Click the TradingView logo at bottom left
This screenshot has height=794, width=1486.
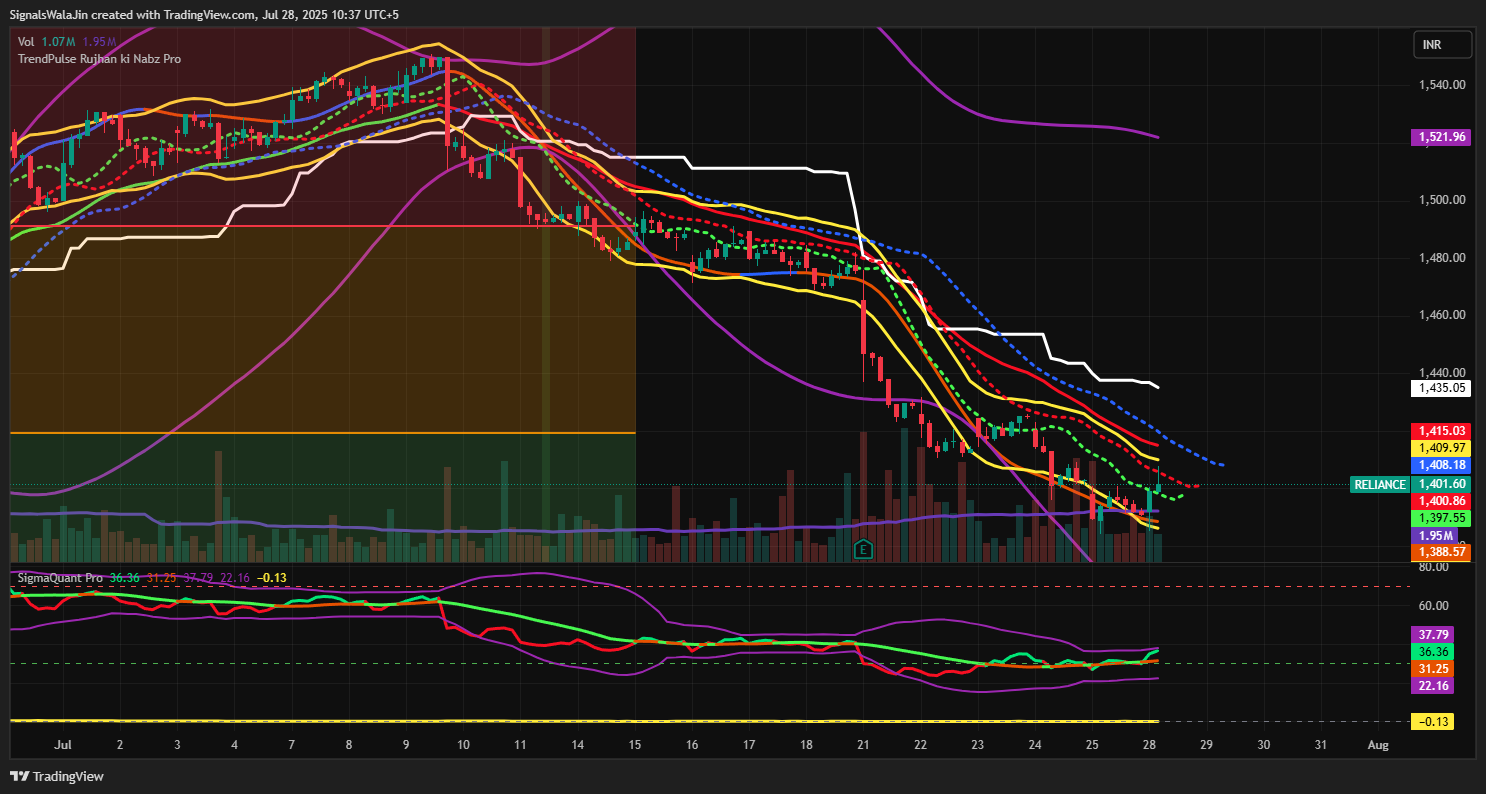tap(57, 776)
